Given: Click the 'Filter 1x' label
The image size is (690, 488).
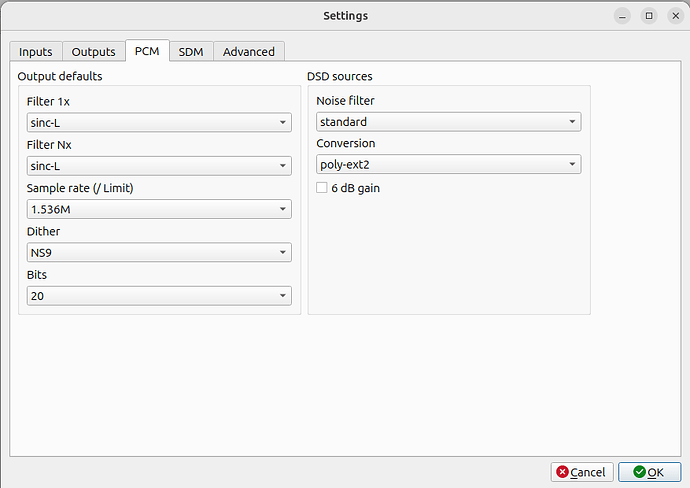Looking at the screenshot, I should [x=48, y=102].
